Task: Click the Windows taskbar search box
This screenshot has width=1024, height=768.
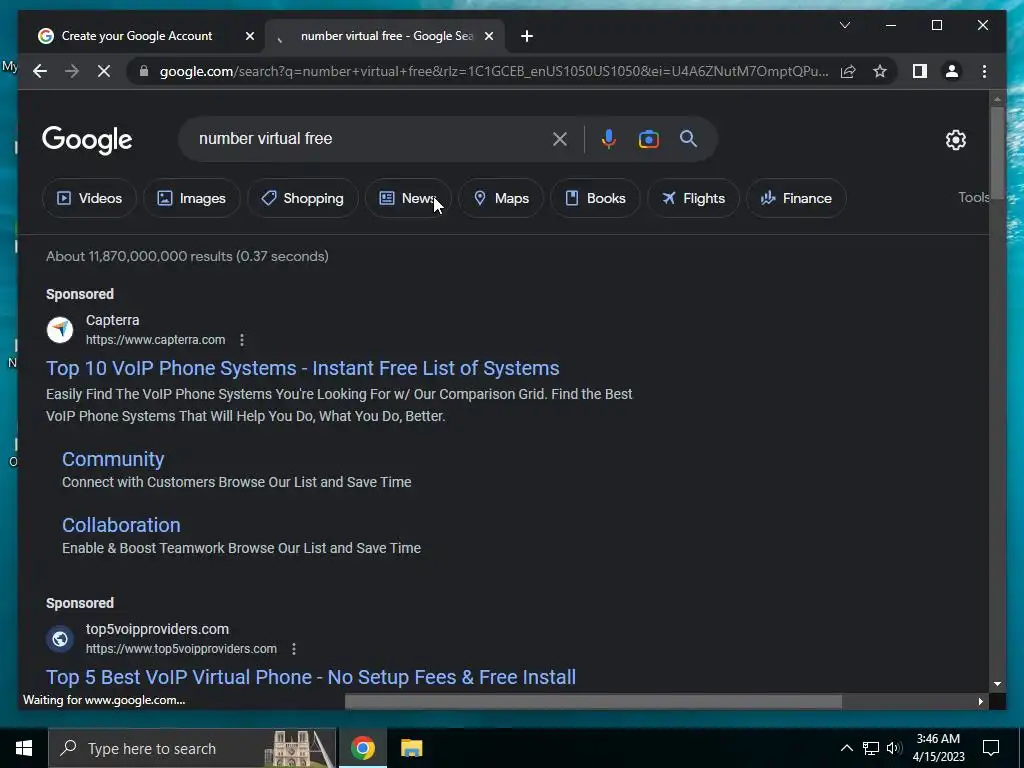Action: (x=193, y=748)
